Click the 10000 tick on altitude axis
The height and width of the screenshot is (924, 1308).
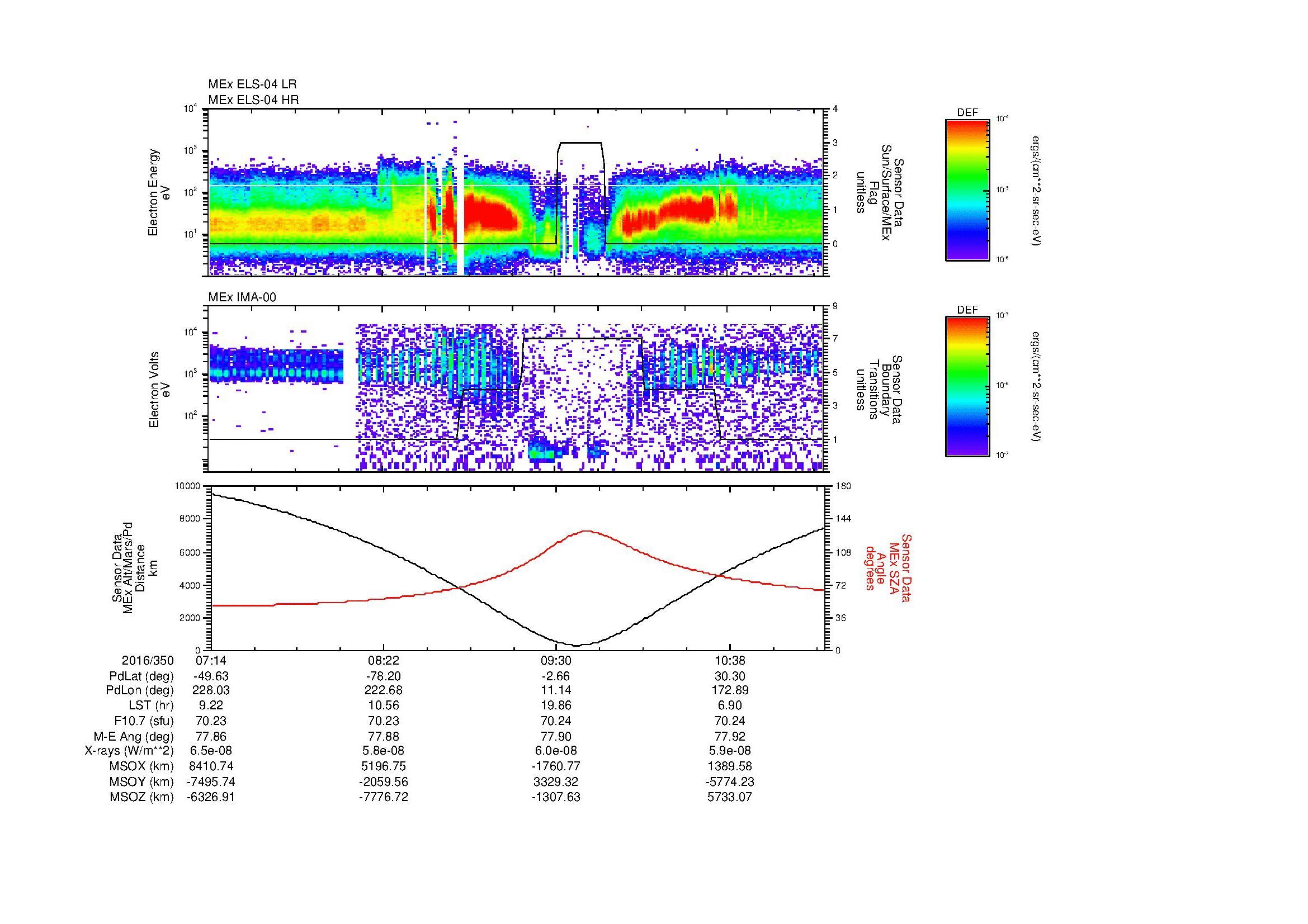coord(188,486)
